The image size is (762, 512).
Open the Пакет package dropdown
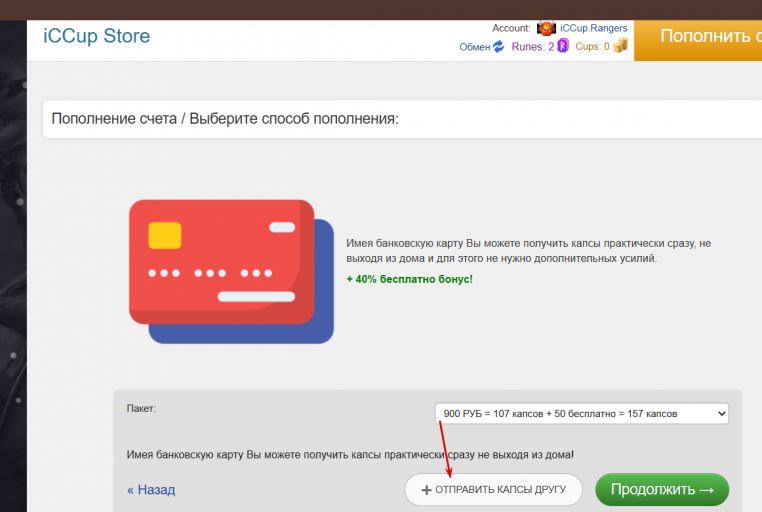pyautogui.click(x=582, y=413)
